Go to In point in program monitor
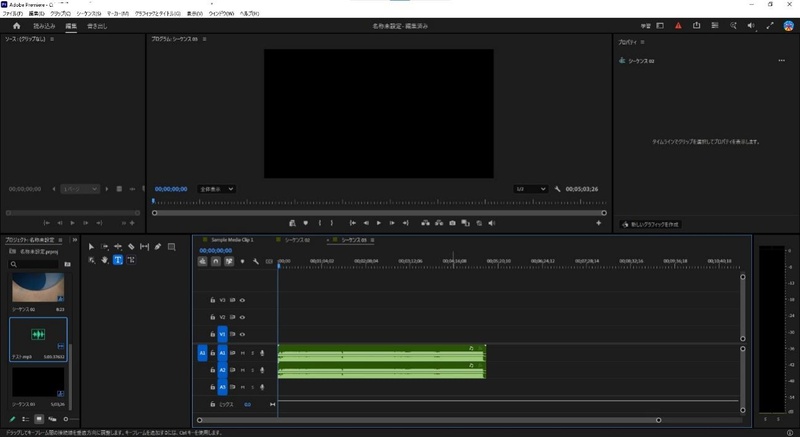Screen dimensions: 800x437 352,223
